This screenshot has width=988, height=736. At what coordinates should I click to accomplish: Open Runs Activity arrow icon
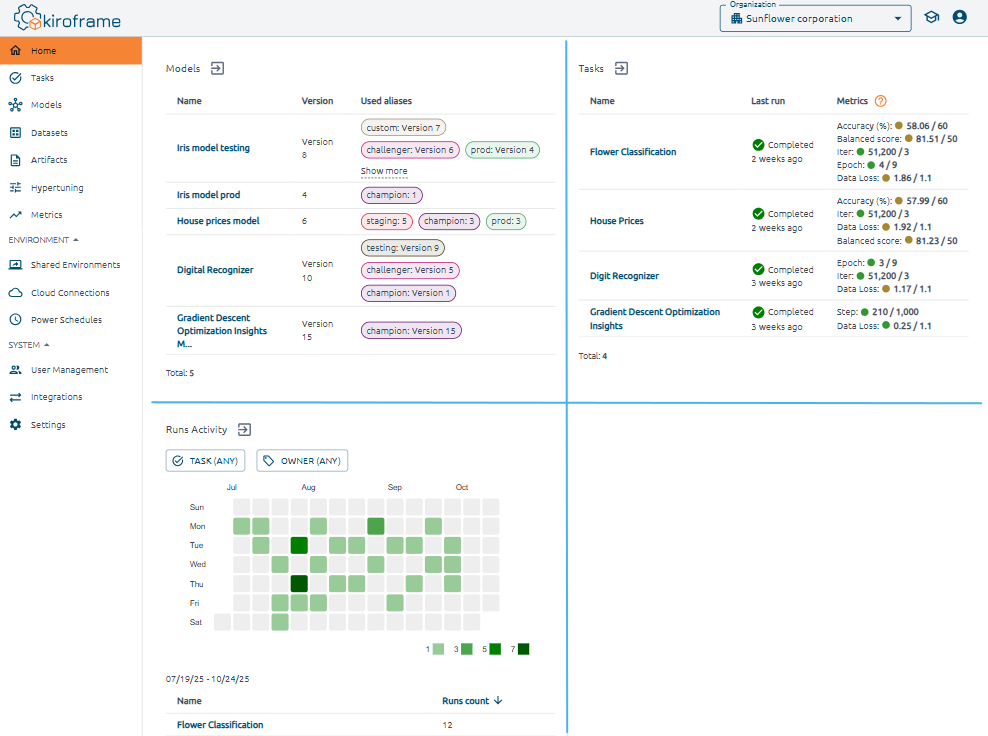tap(244, 429)
